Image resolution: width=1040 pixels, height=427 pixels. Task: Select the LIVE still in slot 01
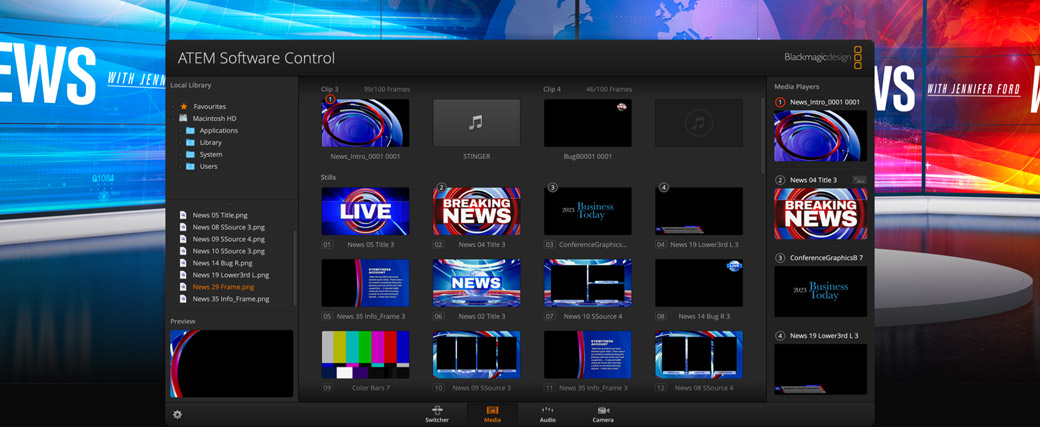point(365,211)
